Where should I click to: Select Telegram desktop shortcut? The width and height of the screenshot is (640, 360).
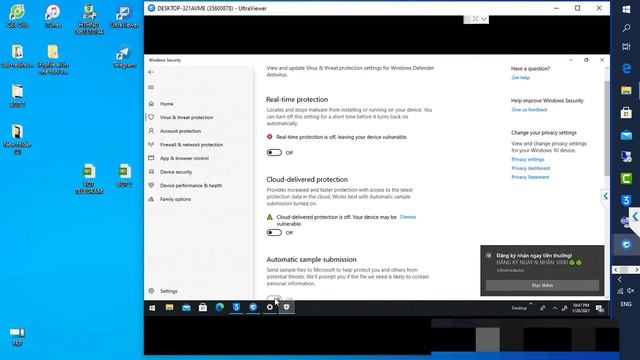(x=124, y=57)
